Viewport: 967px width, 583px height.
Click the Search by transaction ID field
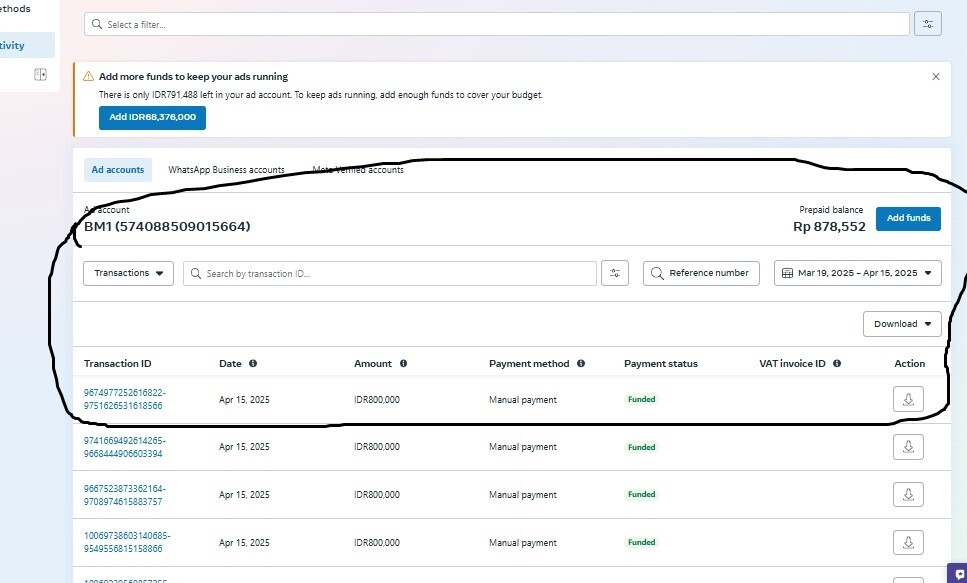click(x=390, y=273)
